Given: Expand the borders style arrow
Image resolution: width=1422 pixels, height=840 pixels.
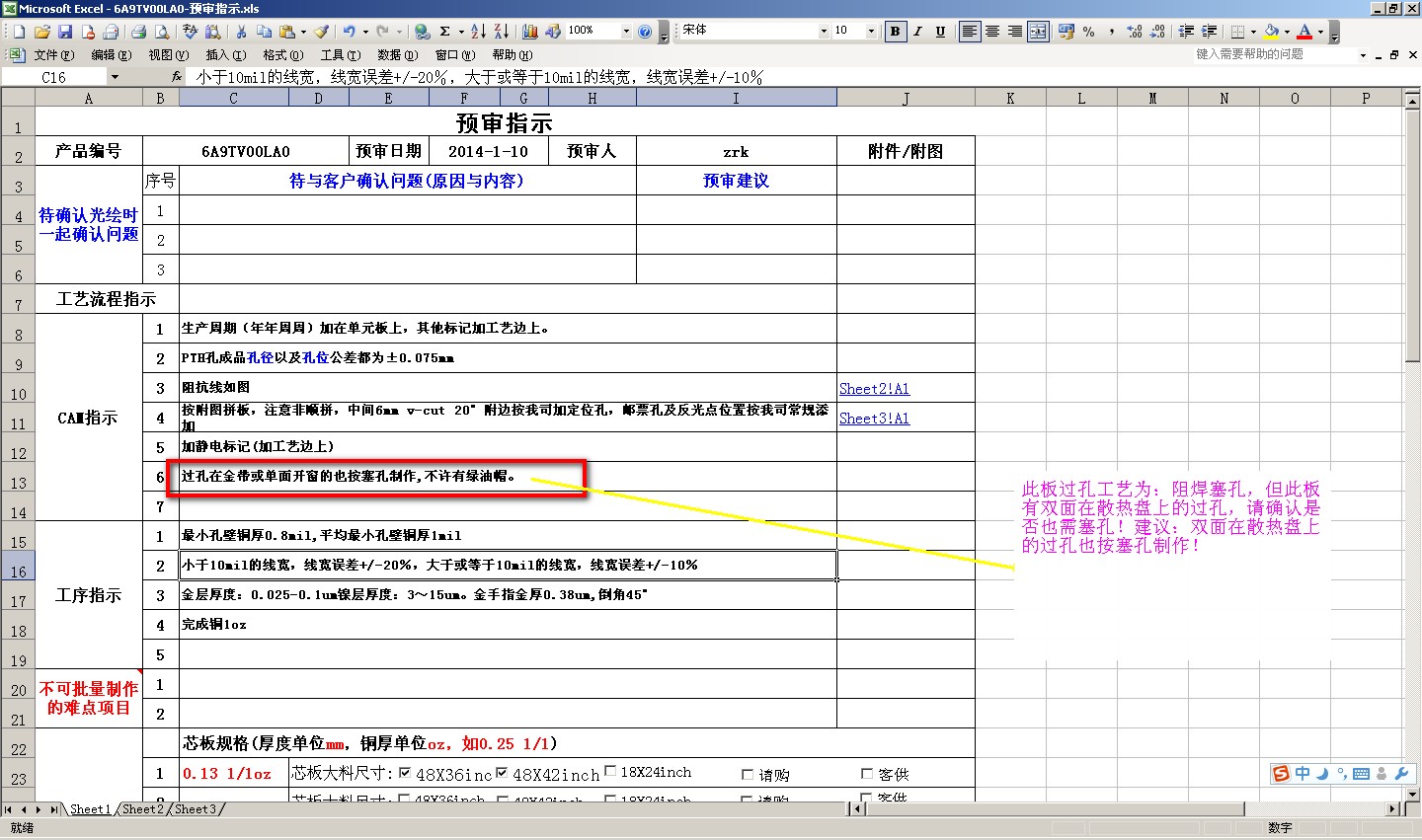Looking at the screenshot, I should (1253, 32).
